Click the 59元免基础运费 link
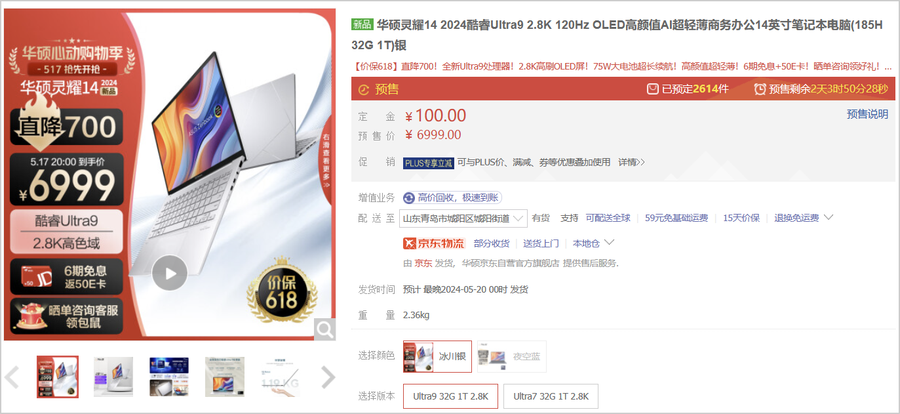 tap(677, 218)
